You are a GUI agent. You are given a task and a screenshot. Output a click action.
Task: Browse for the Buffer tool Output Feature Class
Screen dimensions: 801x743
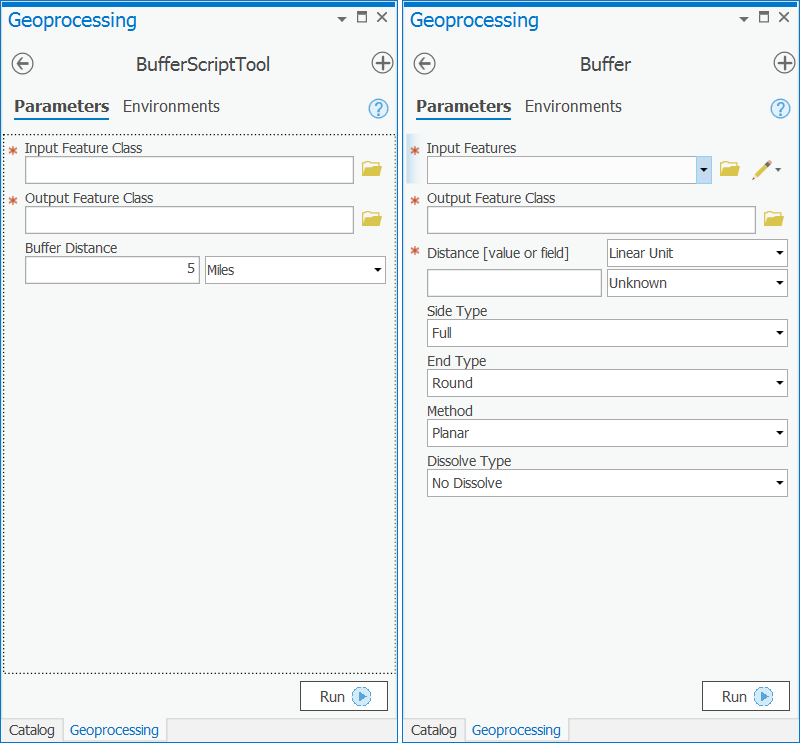pos(773,220)
